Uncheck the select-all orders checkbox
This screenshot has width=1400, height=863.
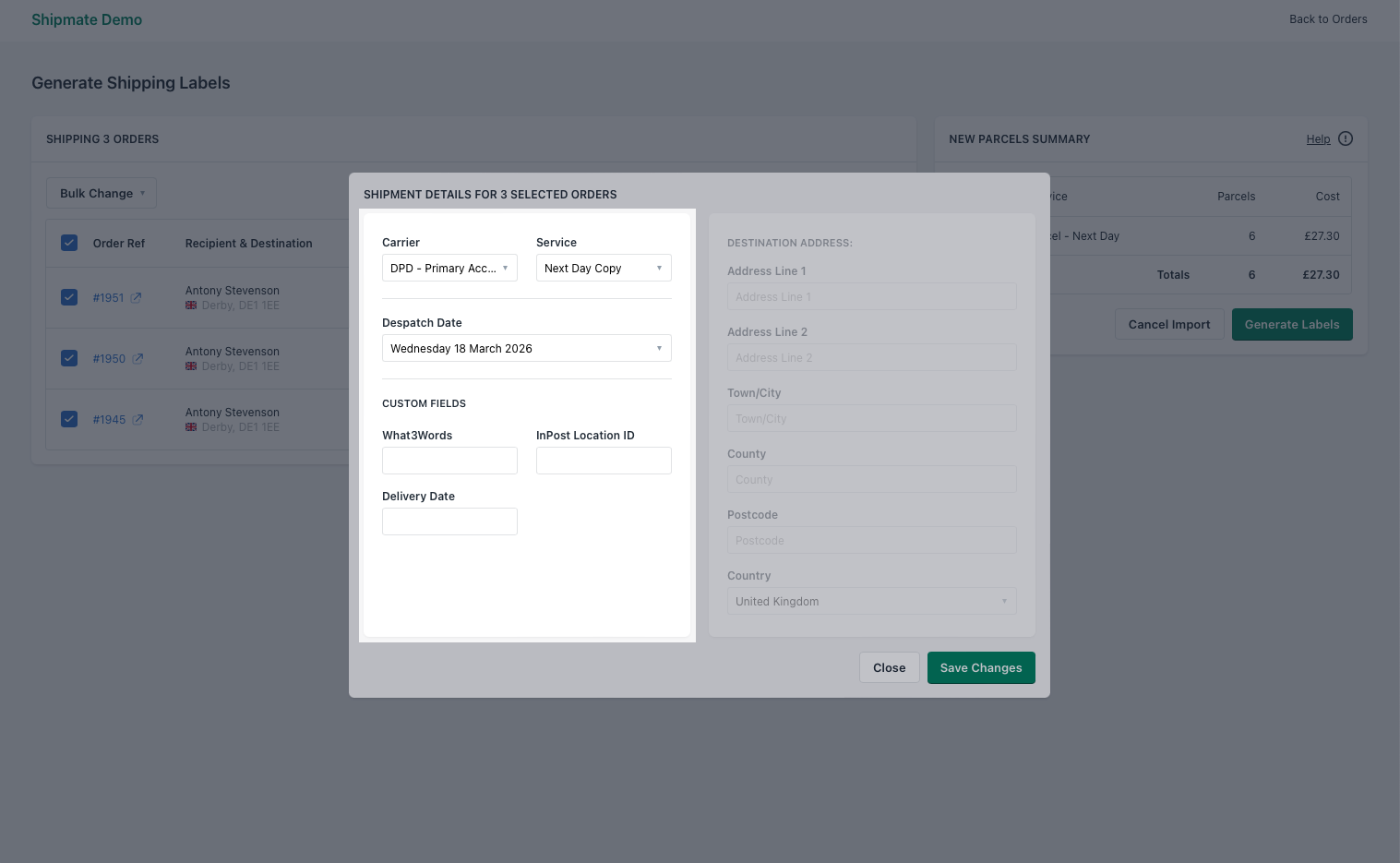[69, 242]
